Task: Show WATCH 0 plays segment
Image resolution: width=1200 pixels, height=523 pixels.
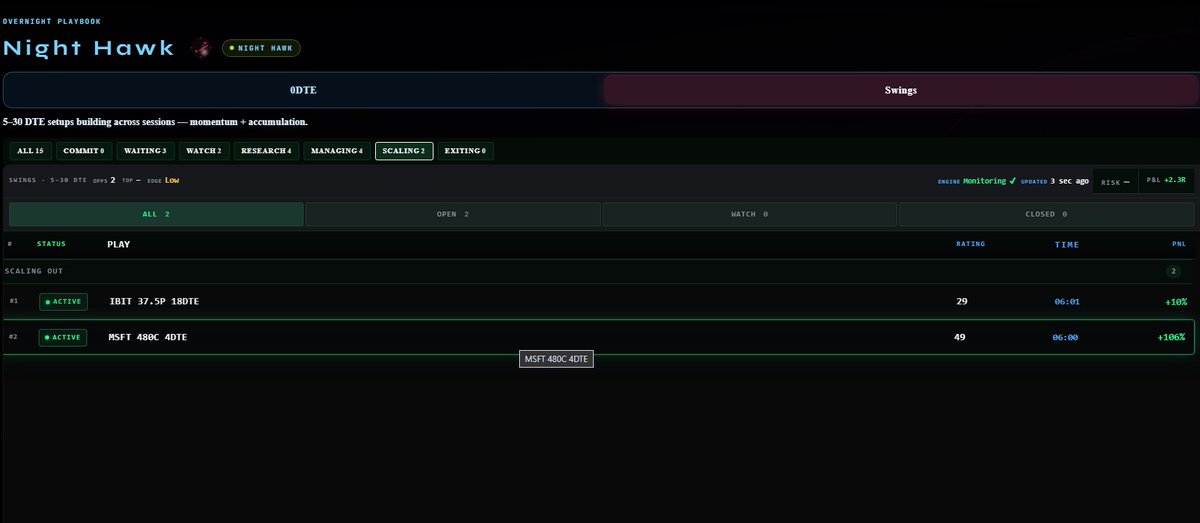Action: point(749,214)
